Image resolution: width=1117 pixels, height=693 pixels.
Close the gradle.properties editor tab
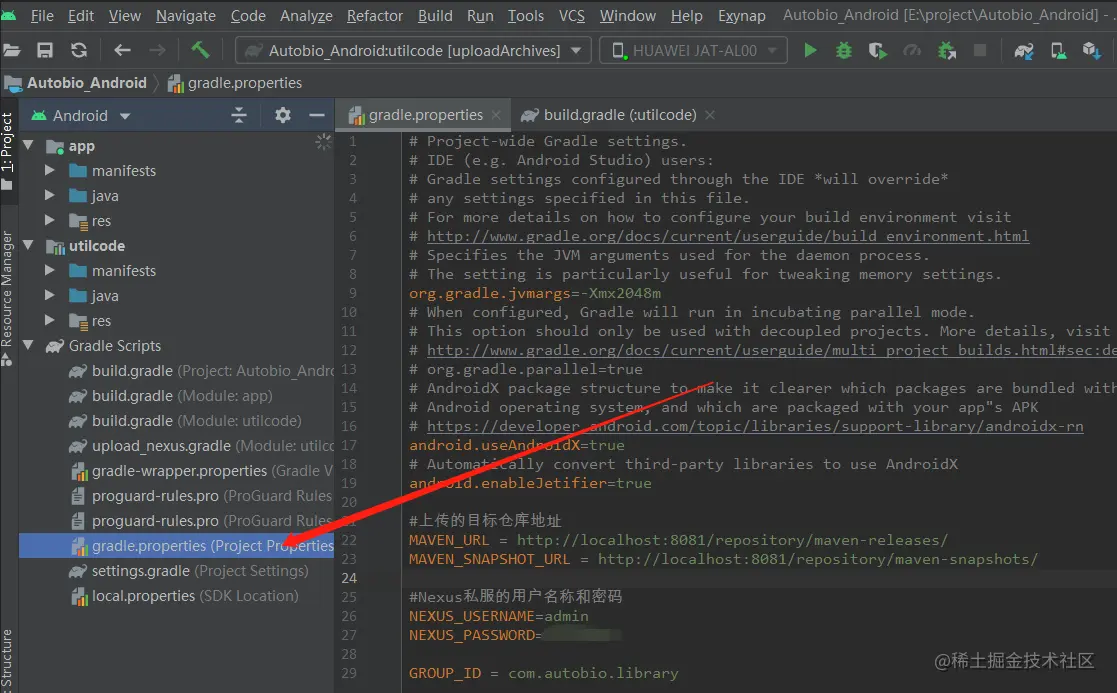(x=496, y=115)
